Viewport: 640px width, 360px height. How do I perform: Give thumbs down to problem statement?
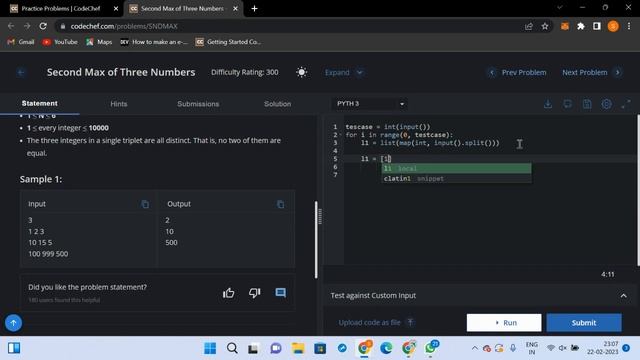[254, 293]
